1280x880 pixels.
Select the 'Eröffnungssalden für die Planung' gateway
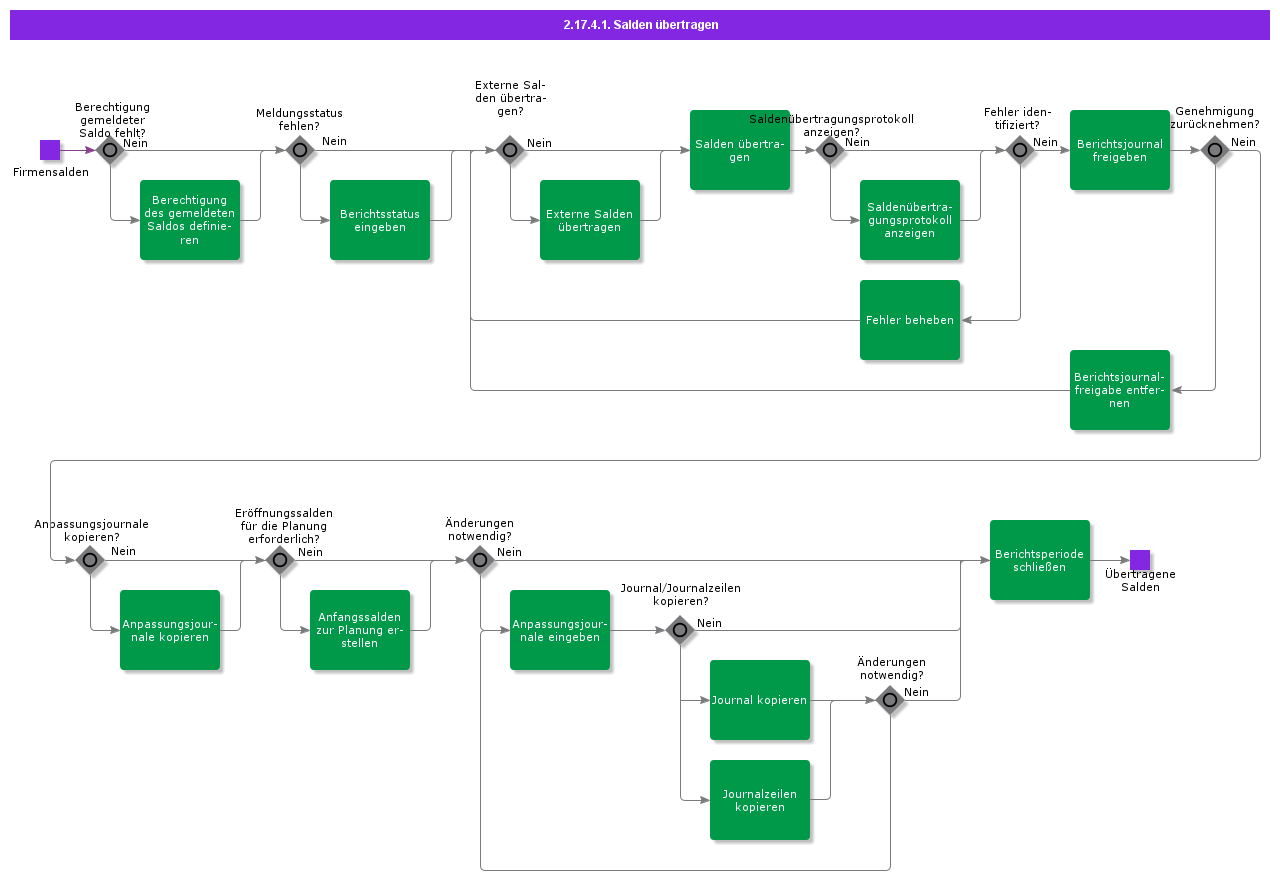[x=280, y=560]
